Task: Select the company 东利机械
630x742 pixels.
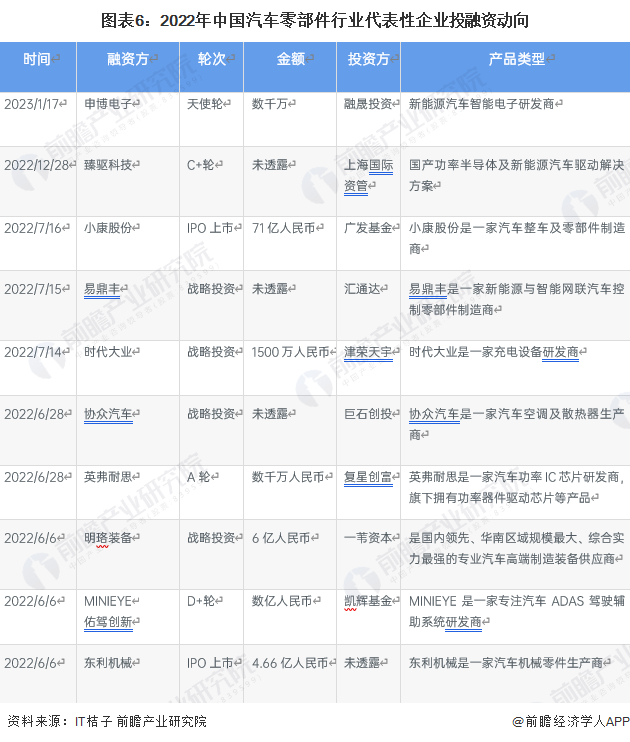Action: tap(108, 663)
